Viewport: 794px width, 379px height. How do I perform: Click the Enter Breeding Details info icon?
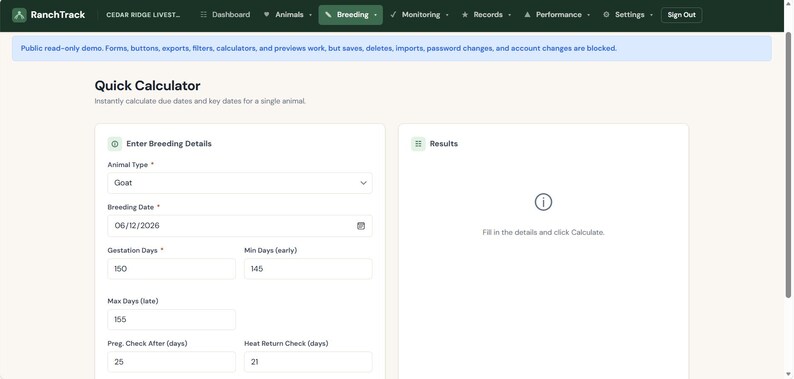pos(114,144)
